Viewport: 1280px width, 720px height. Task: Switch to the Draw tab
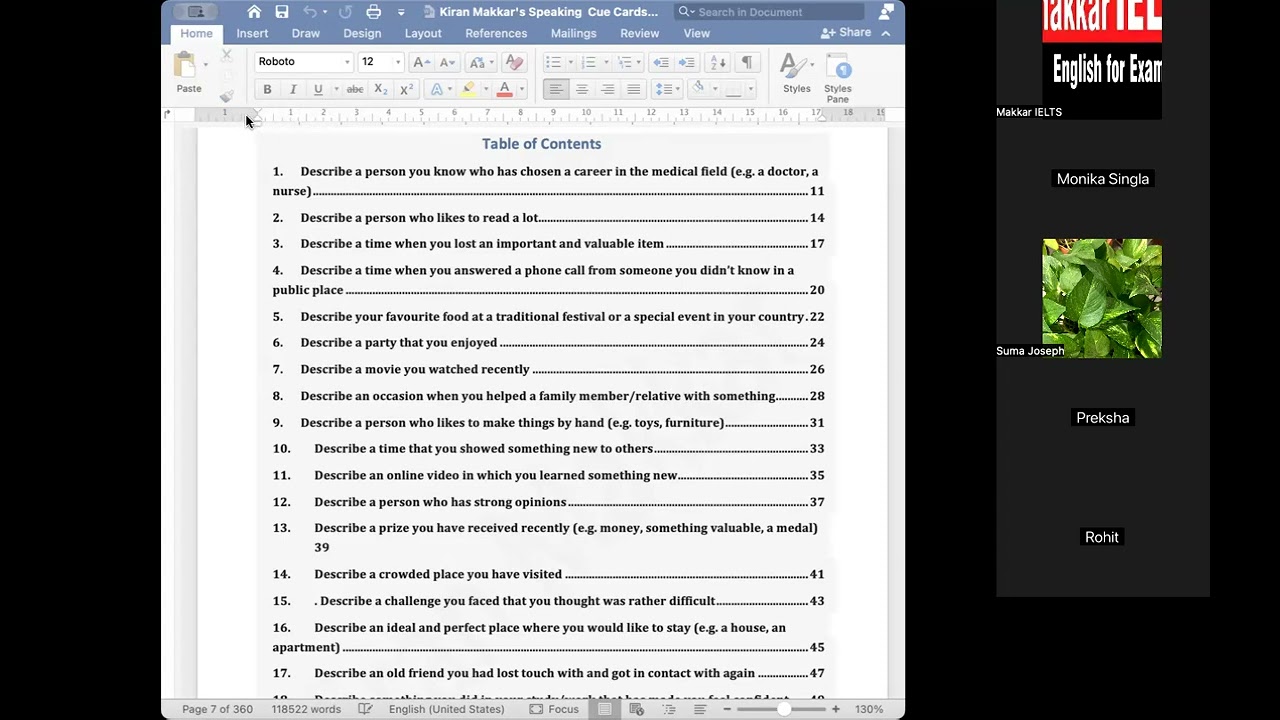(306, 33)
